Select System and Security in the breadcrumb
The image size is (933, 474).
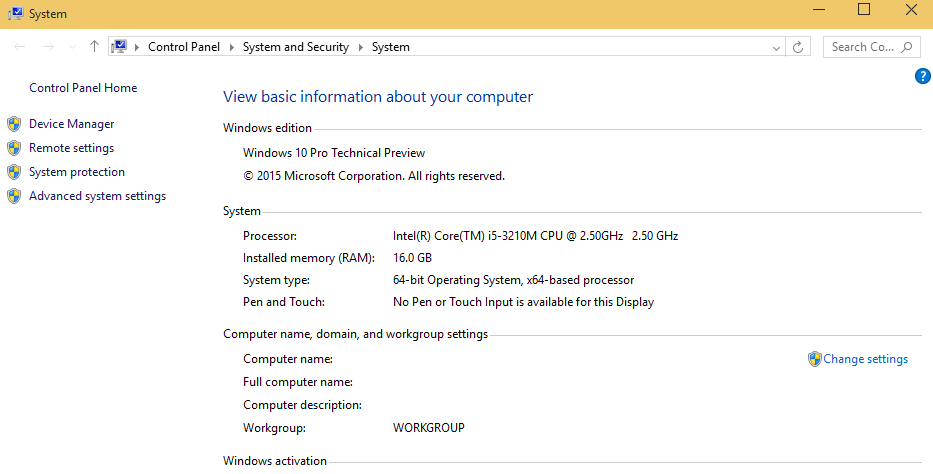click(x=295, y=47)
